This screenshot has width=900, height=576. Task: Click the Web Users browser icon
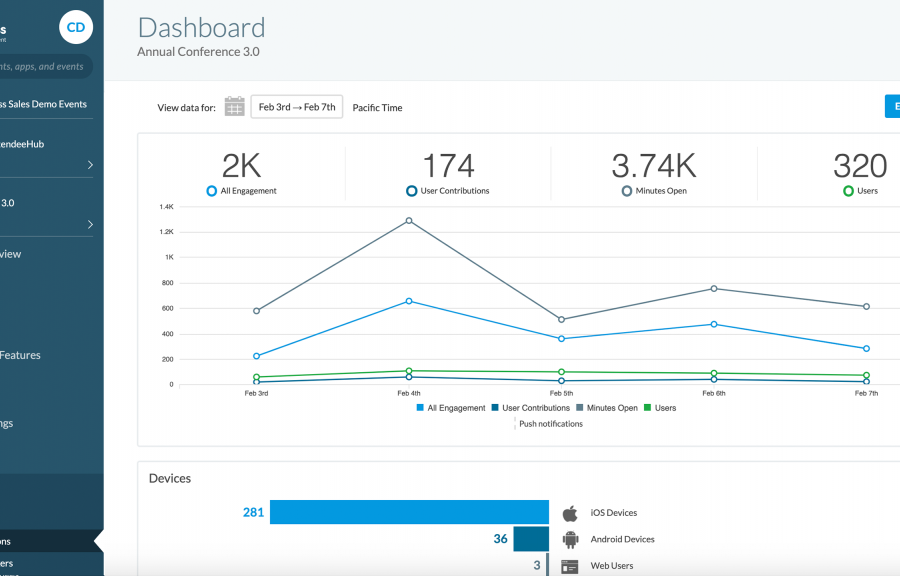coord(570,566)
